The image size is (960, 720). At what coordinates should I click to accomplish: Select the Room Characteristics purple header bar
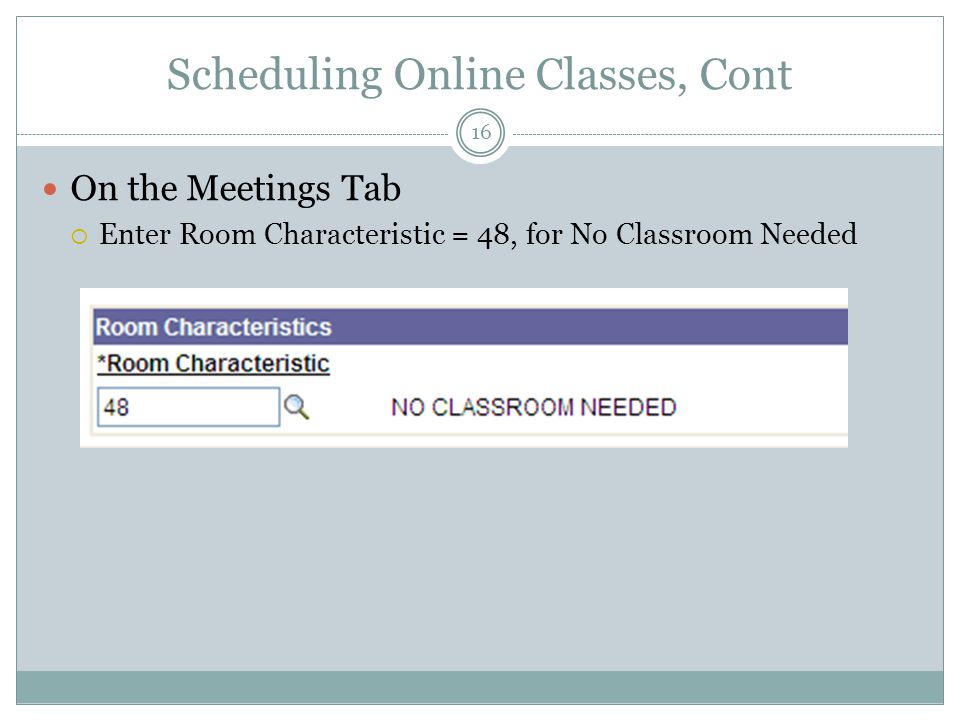470,327
